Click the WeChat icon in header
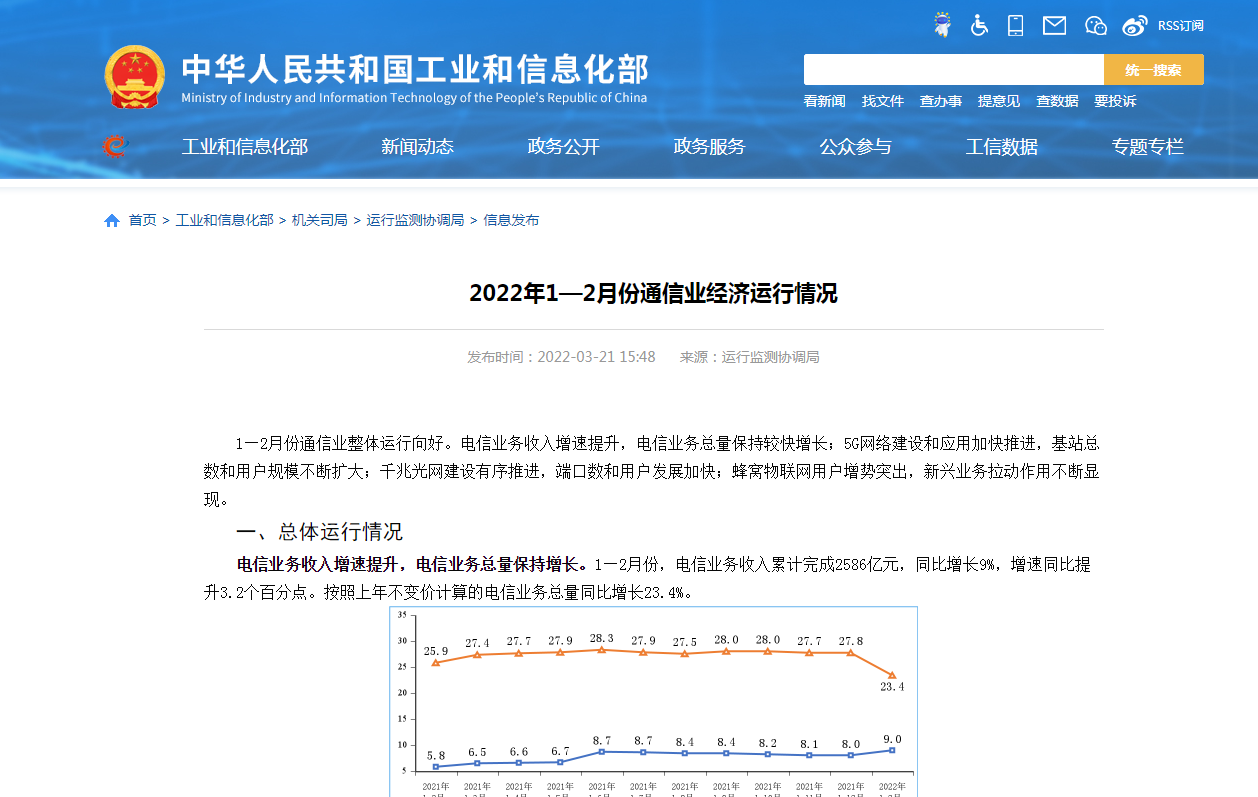 click(1096, 25)
